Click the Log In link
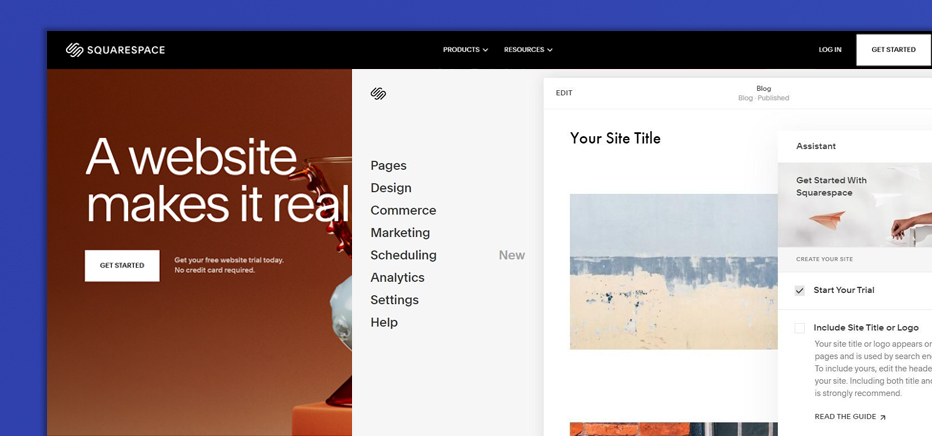This screenshot has width=932, height=436. [x=830, y=50]
